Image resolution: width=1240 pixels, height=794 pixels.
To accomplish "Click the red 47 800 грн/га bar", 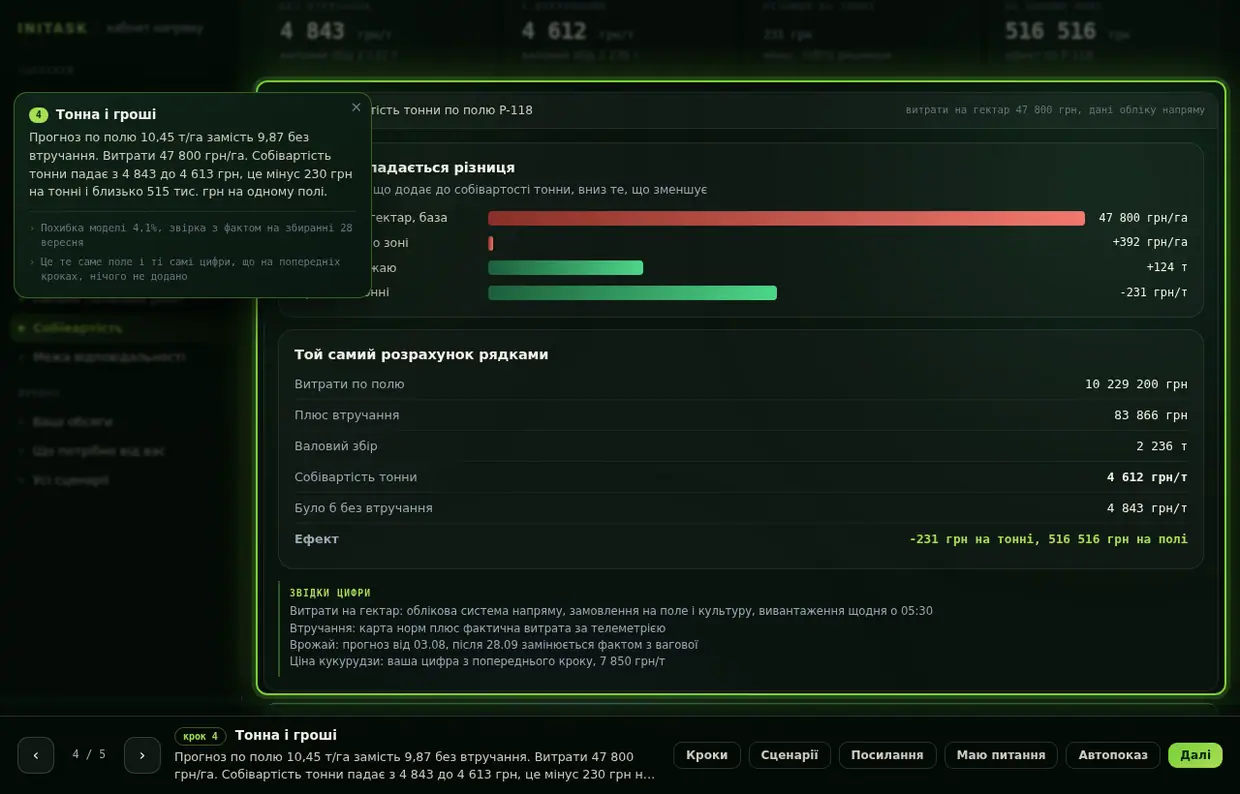I will [786, 218].
